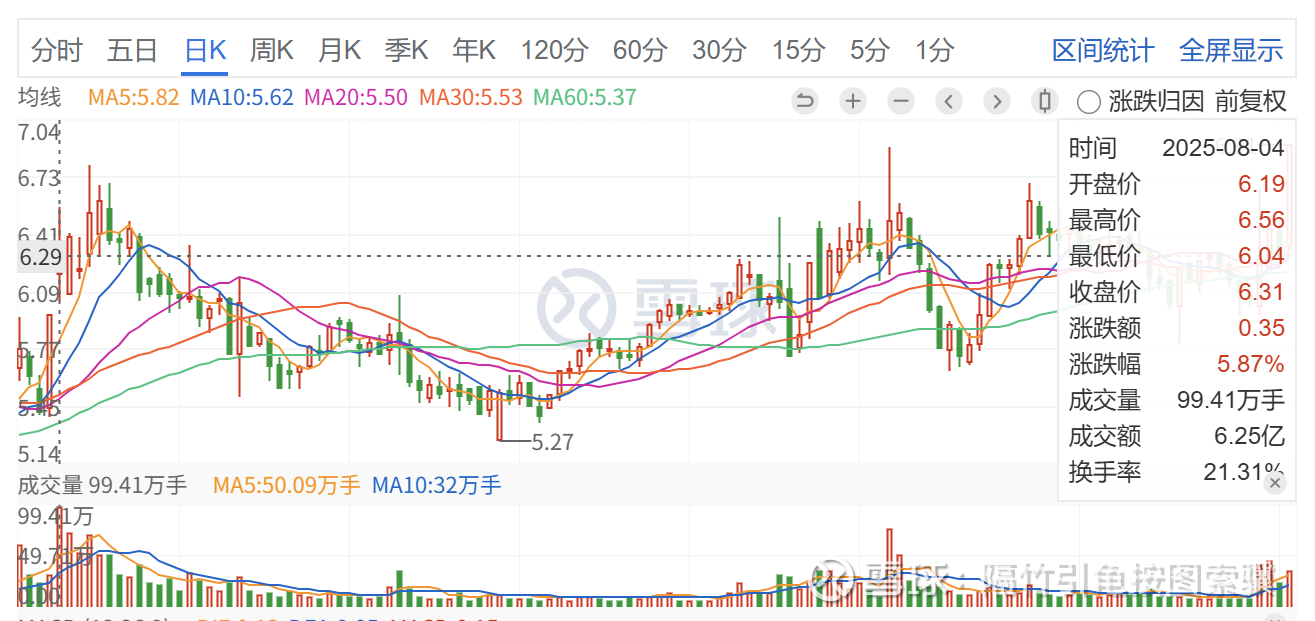The height and width of the screenshot is (621, 1315).
Task: Select the 1分 interval tab
Action: click(934, 50)
